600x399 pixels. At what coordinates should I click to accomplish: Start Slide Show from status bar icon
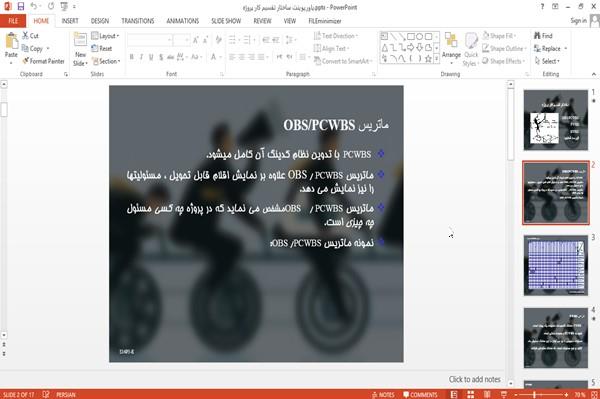click(504, 394)
